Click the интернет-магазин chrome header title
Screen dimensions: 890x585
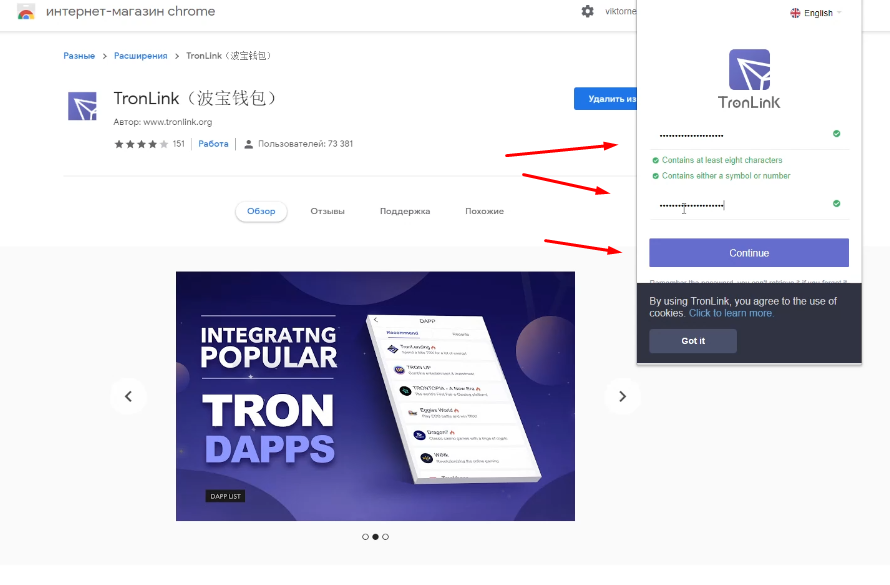coord(131,11)
